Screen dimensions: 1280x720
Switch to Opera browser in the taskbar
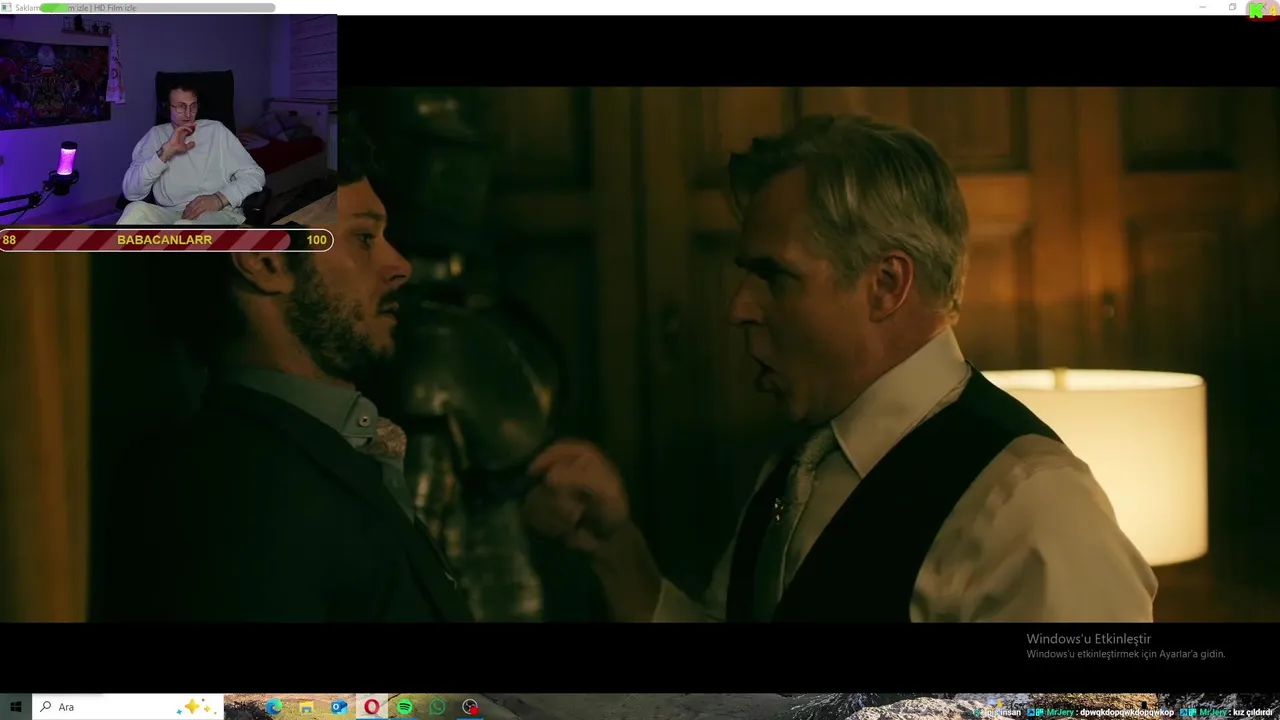click(372, 707)
